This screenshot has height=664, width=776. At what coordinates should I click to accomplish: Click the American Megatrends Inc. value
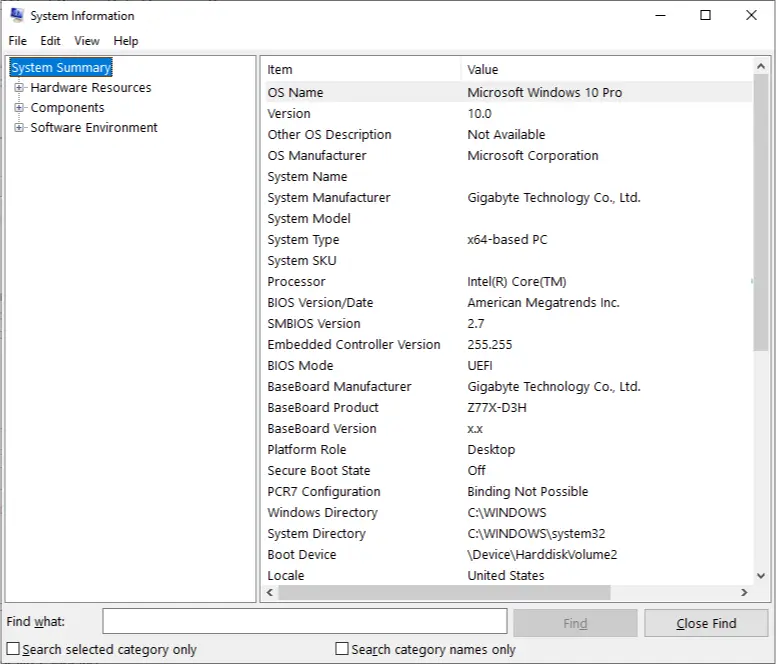tap(543, 302)
